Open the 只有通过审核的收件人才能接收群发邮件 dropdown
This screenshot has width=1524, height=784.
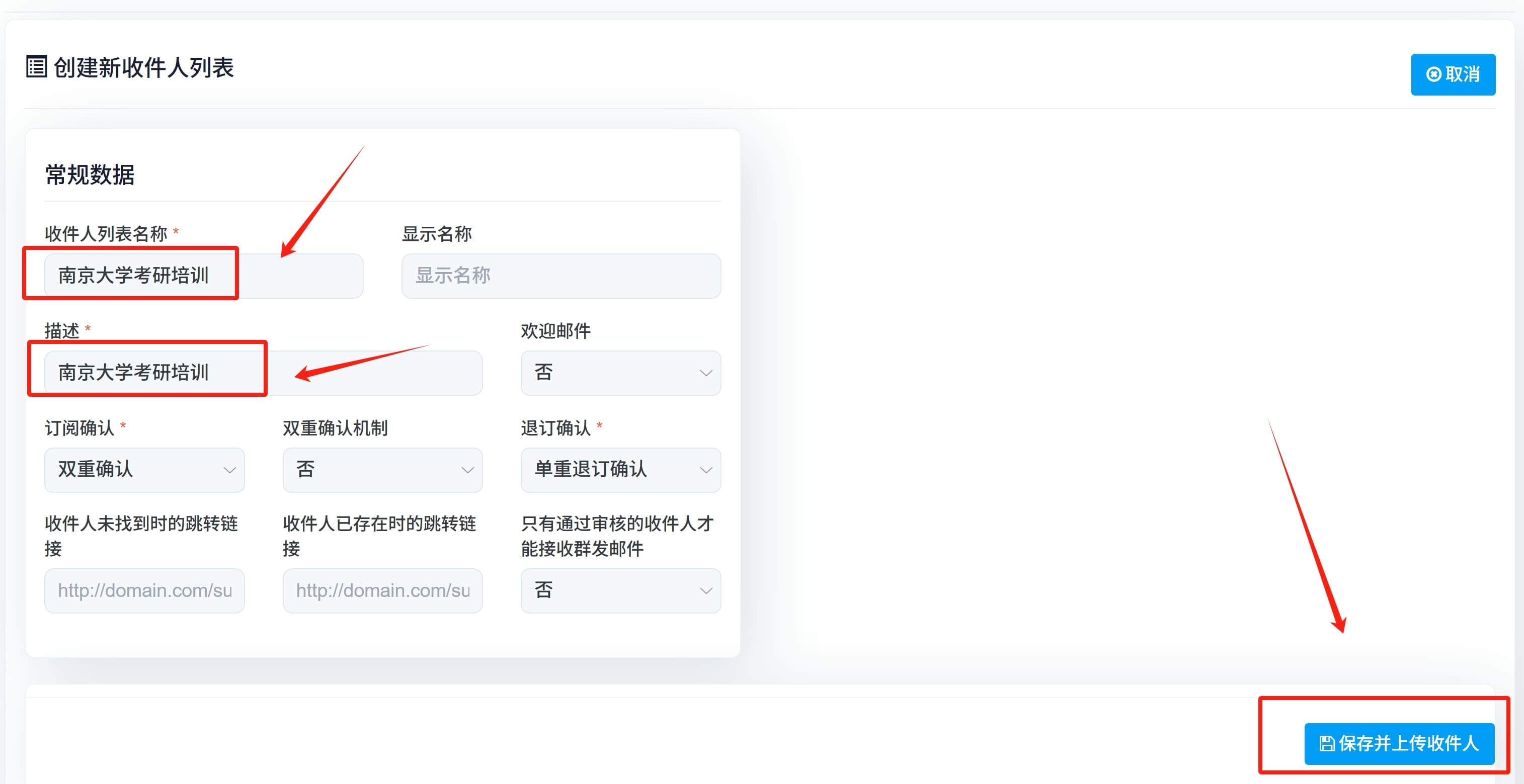(x=620, y=590)
